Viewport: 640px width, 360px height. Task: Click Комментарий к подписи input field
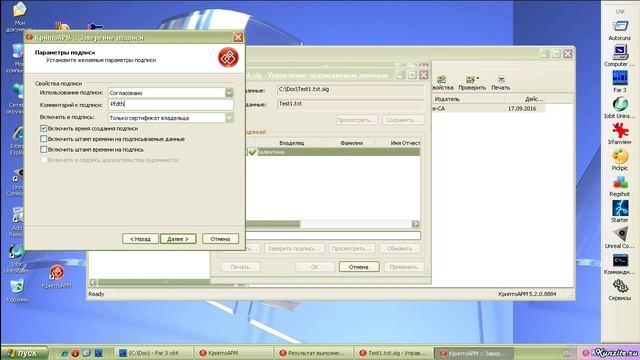[x=171, y=104]
